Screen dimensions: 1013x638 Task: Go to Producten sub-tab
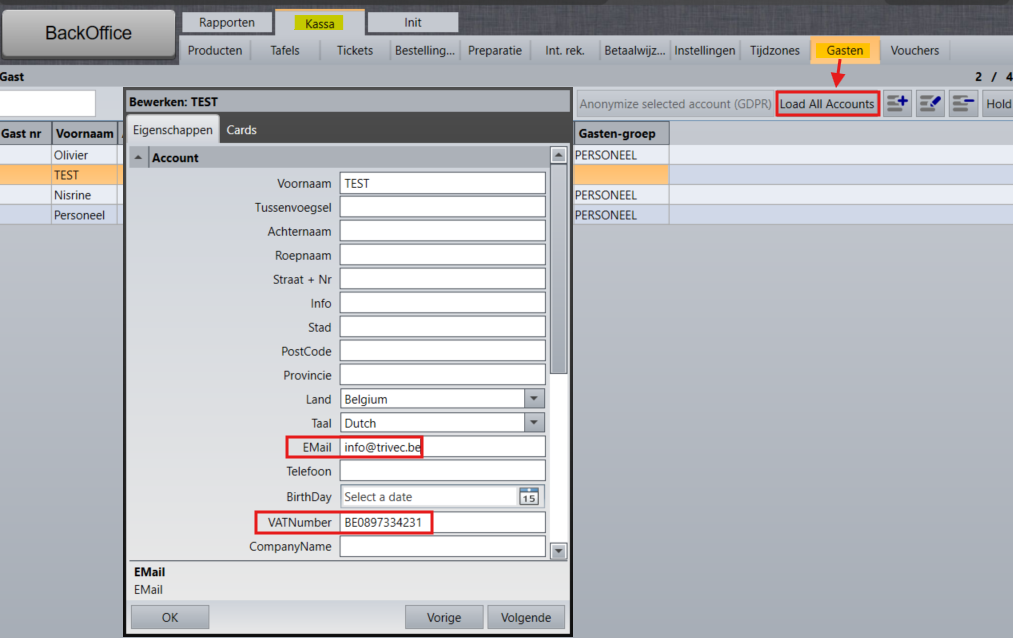tap(214, 50)
